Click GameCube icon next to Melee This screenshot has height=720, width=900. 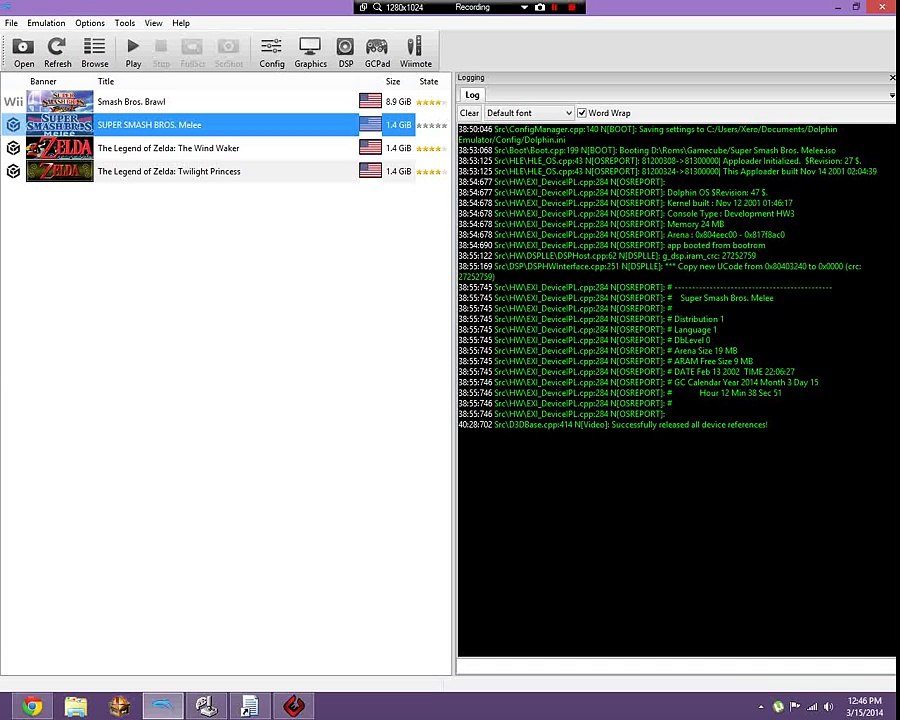click(13, 125)
